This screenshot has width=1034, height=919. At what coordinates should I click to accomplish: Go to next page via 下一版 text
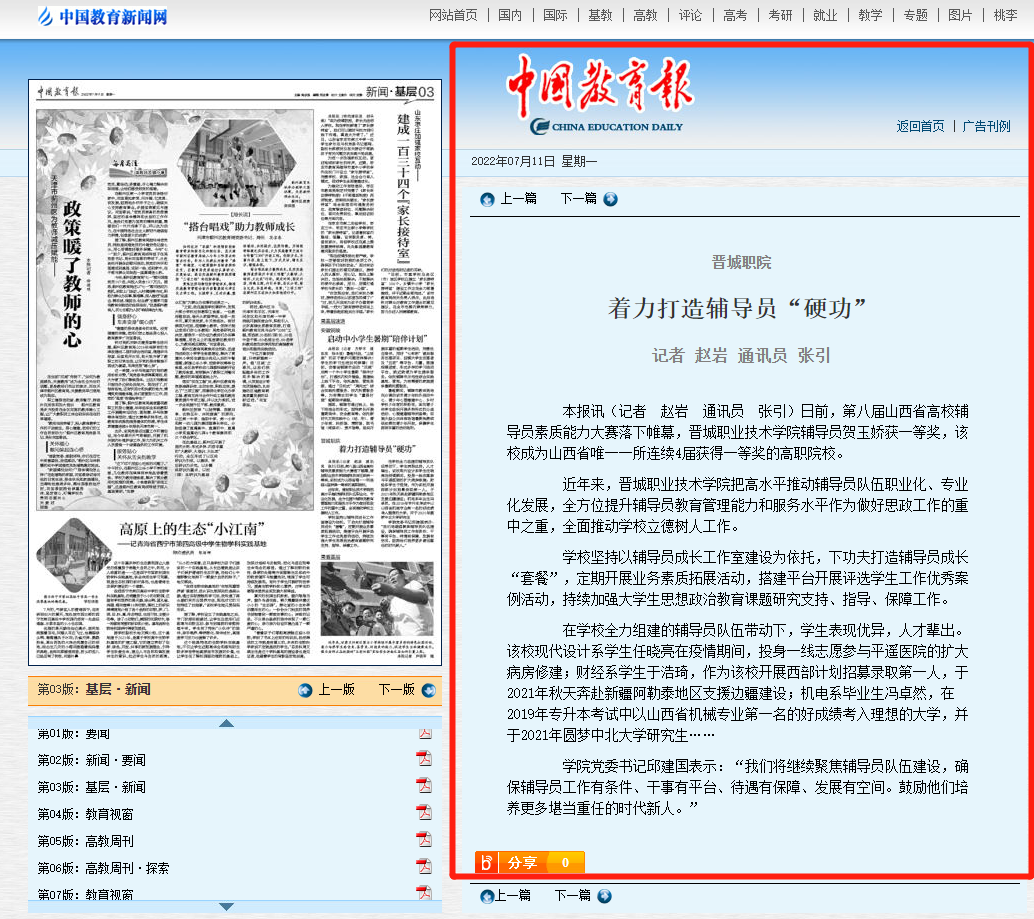point(397,690)
